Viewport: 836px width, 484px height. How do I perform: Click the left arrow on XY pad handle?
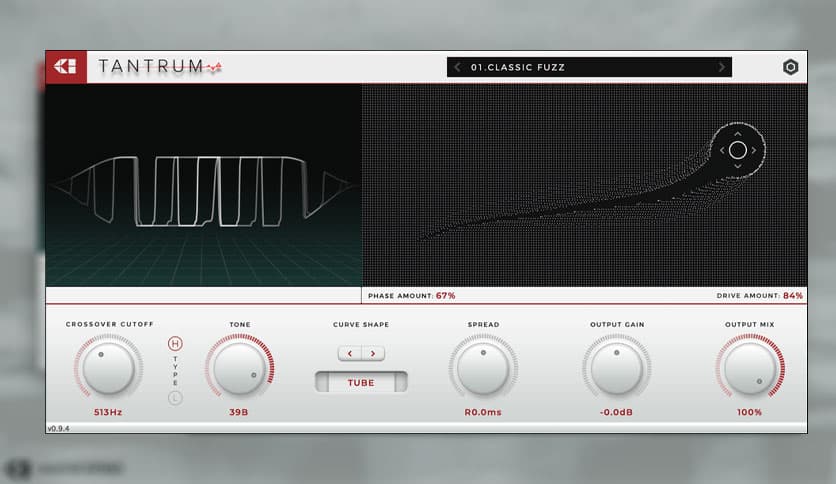pos(722,151)
